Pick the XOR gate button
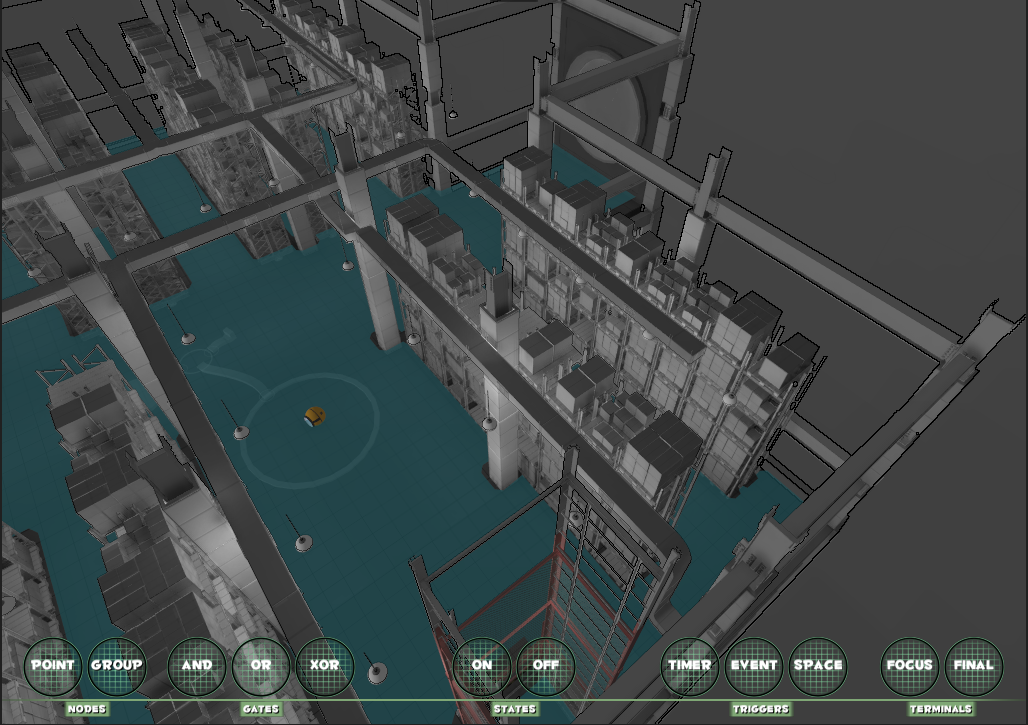Viewport: 1028px width, 725px height. 325,665
